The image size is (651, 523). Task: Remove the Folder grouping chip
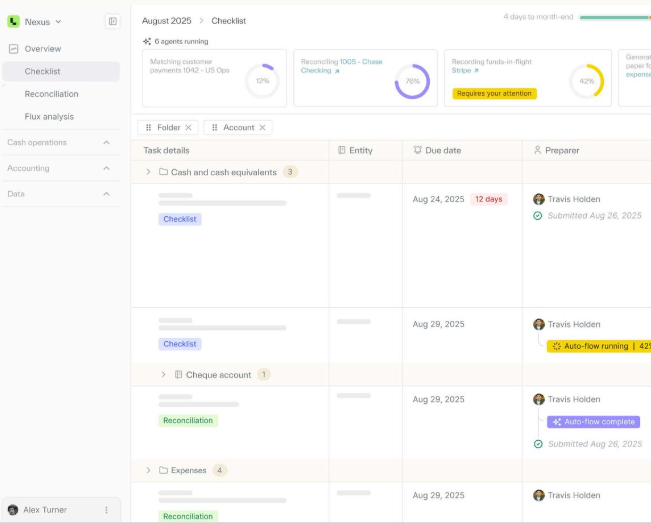[190, 128]
